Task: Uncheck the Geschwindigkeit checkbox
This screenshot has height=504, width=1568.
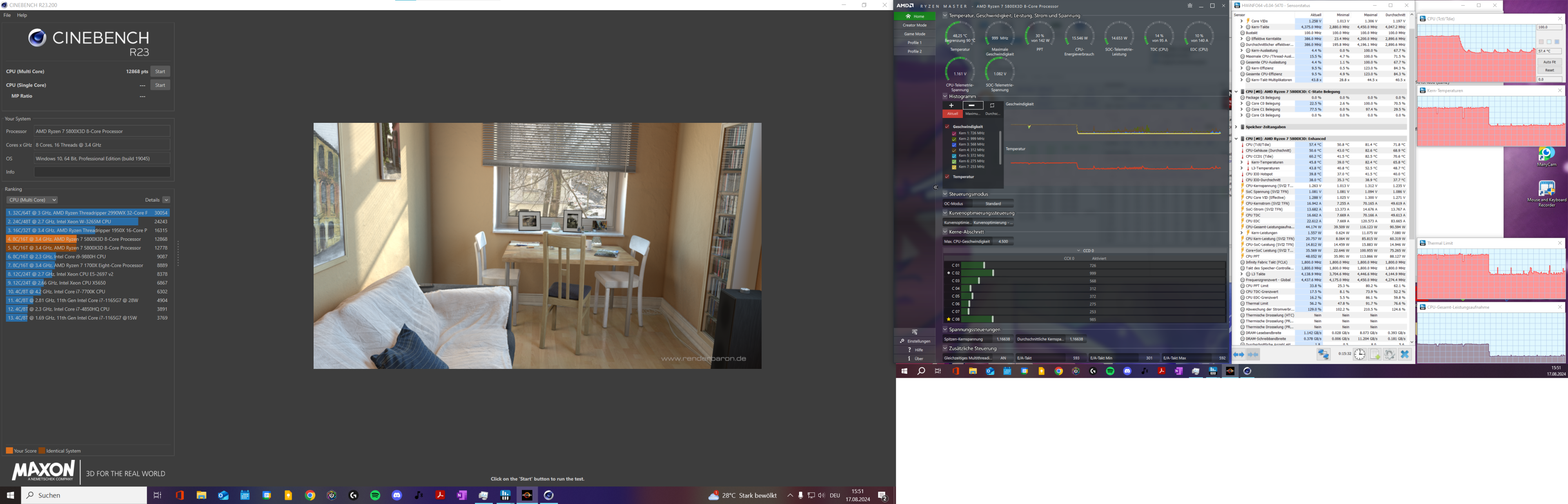Action: [947, 127]
